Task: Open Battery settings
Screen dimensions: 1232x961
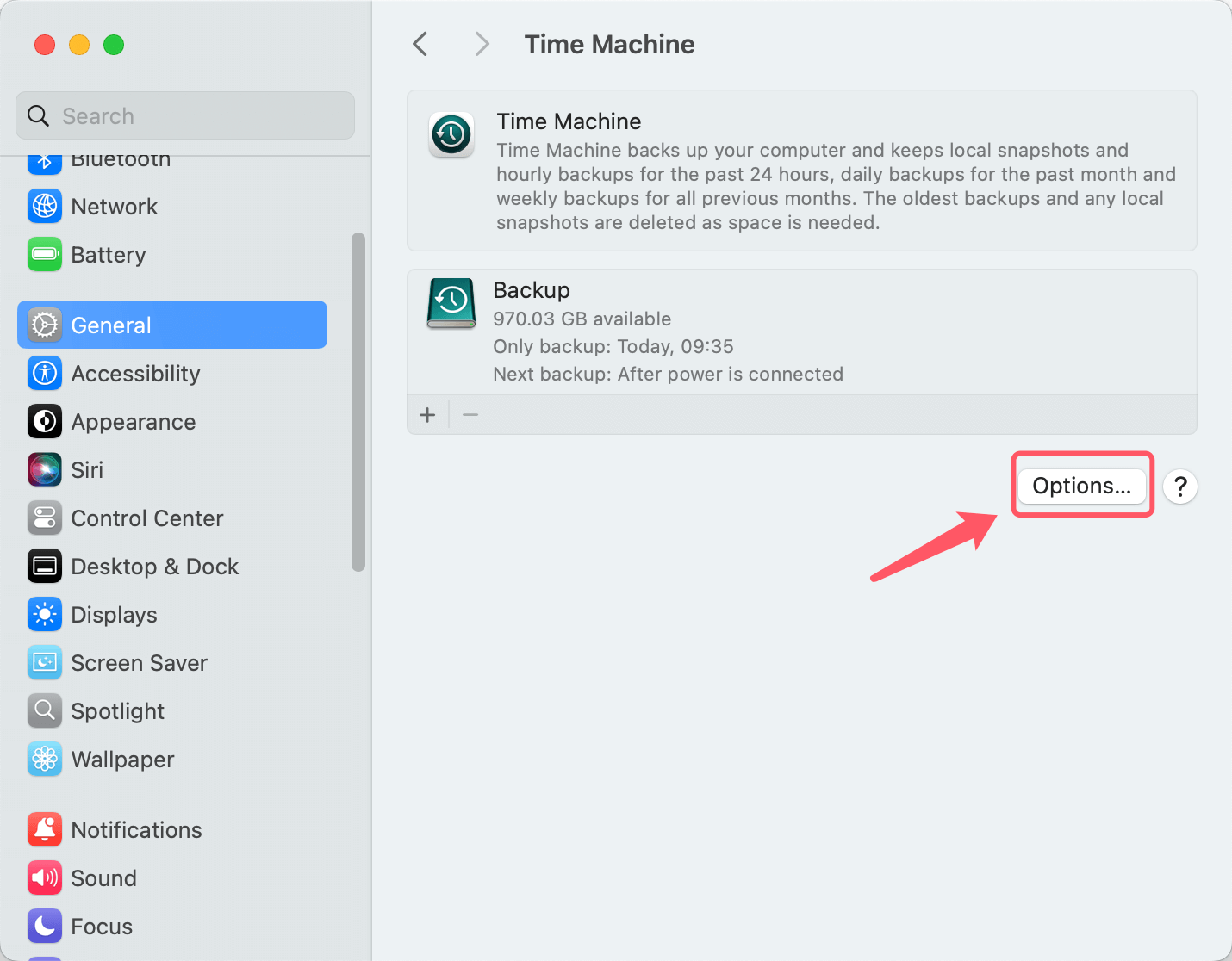Action: click(x=109, y=255)
